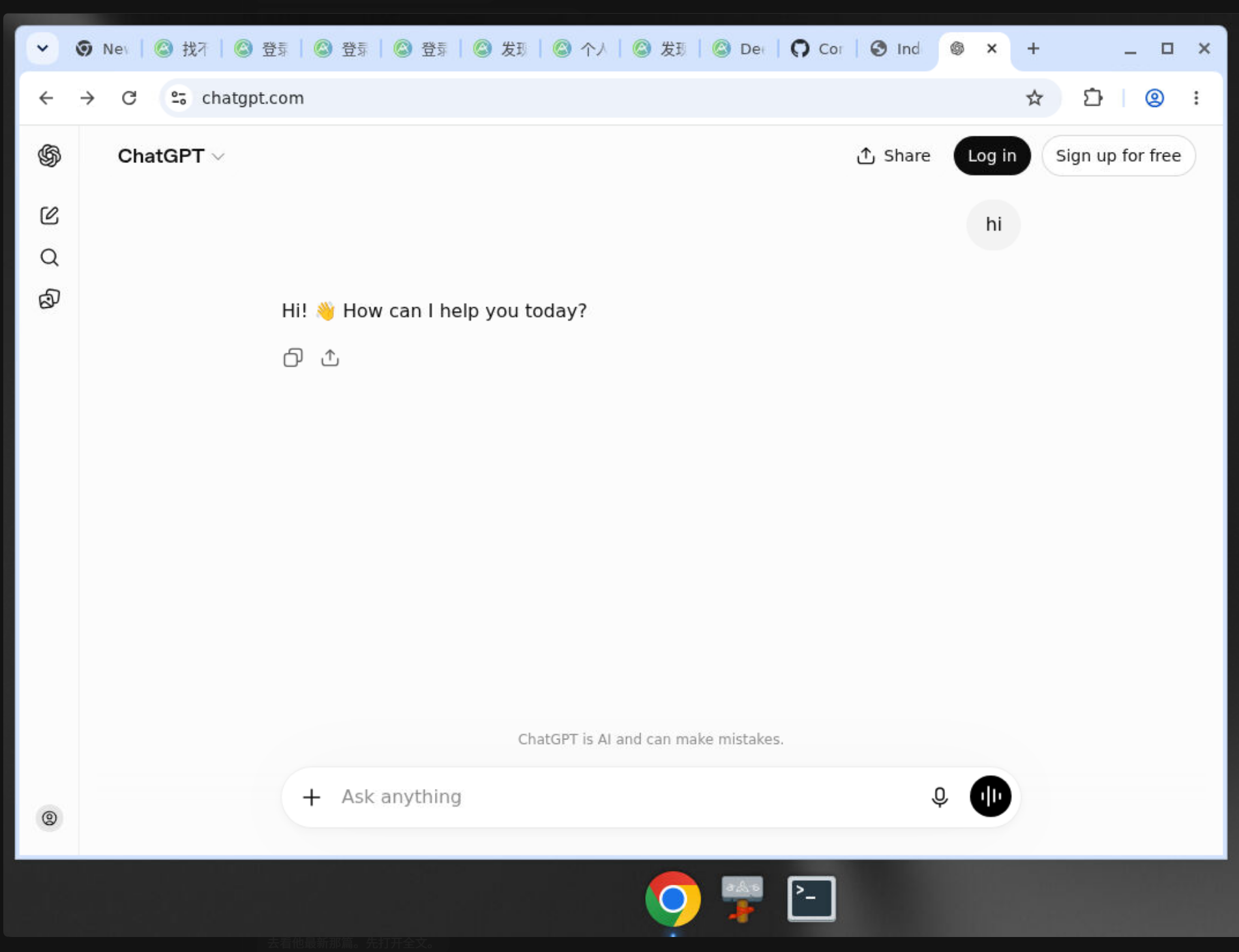Copy the assistant's response
1239x952 pixels.
pyautogui.click(x=293, y=358)
